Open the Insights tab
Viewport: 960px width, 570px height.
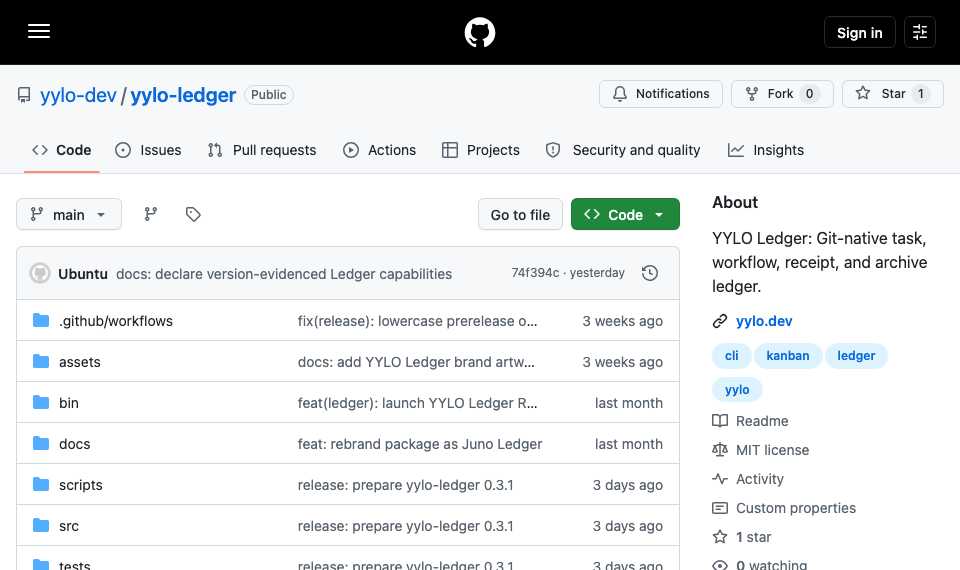[x=766, y=150]
